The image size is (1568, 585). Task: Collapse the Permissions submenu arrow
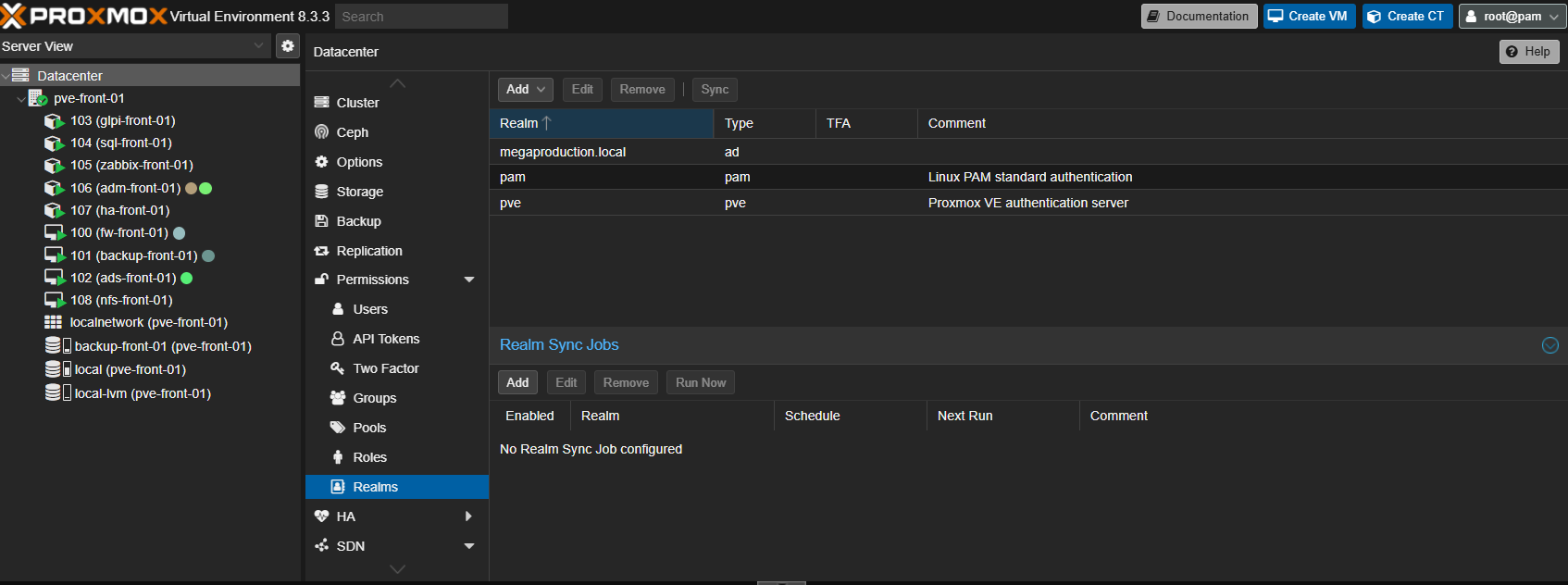click(x=469, y=280)
